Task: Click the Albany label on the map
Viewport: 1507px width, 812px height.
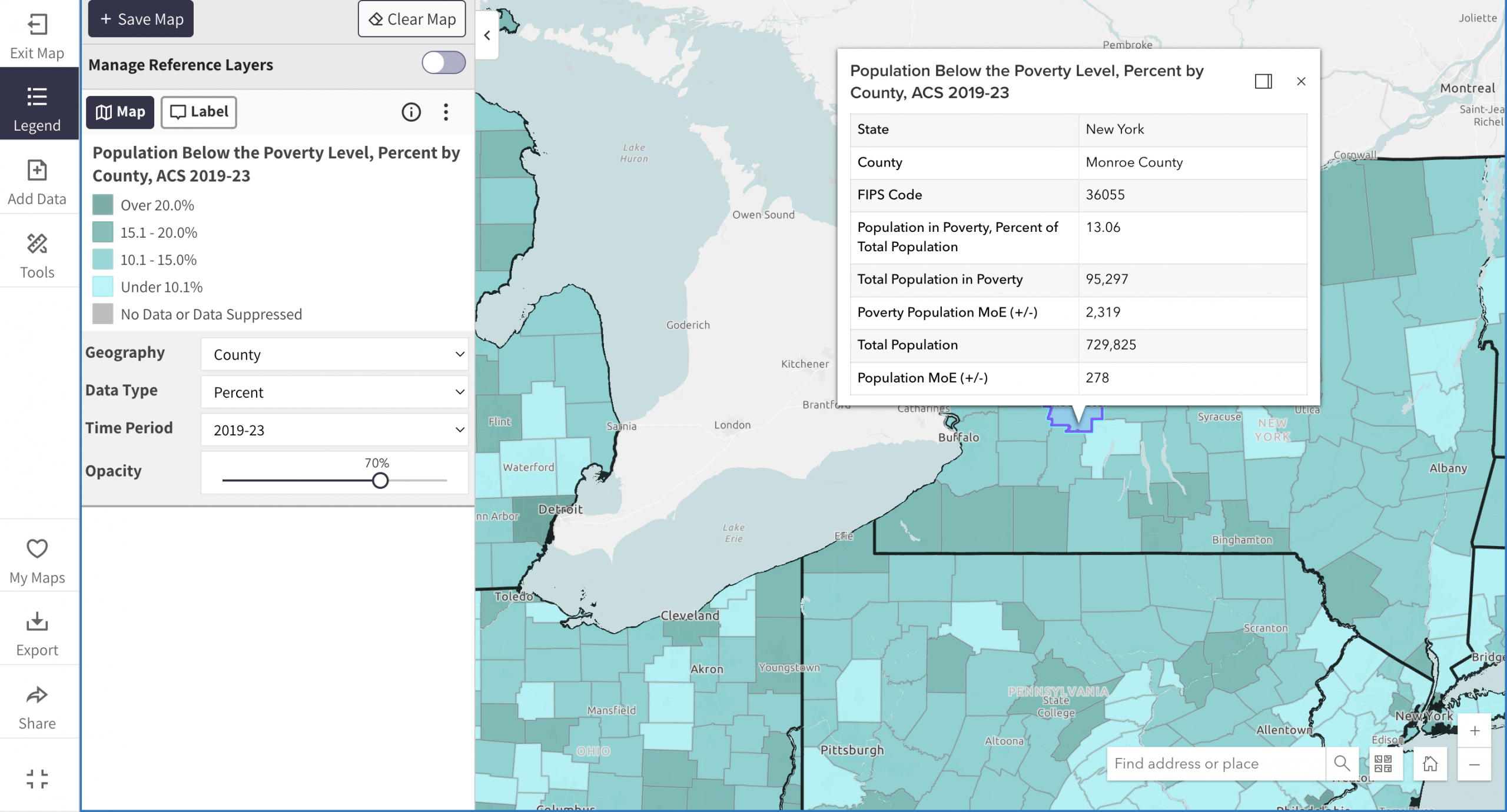Action: click(x=1448, y=468)
